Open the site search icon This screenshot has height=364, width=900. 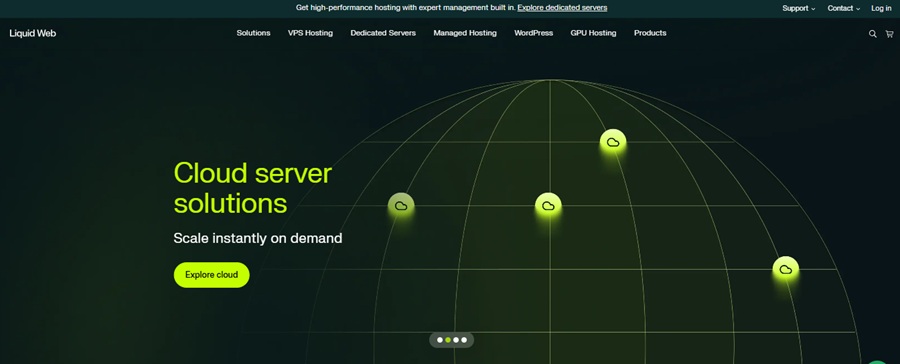point(872,34)
